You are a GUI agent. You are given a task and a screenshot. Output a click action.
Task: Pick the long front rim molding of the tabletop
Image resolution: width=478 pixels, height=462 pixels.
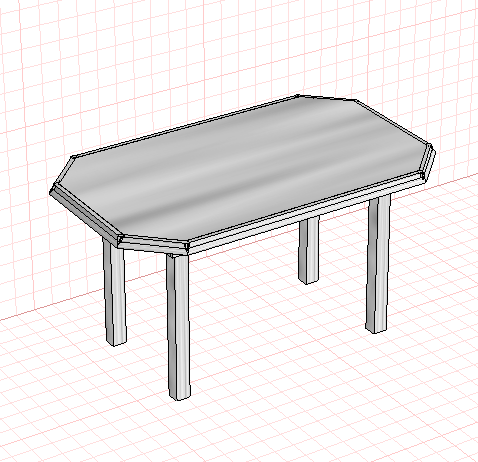click(x=307, y=214)
